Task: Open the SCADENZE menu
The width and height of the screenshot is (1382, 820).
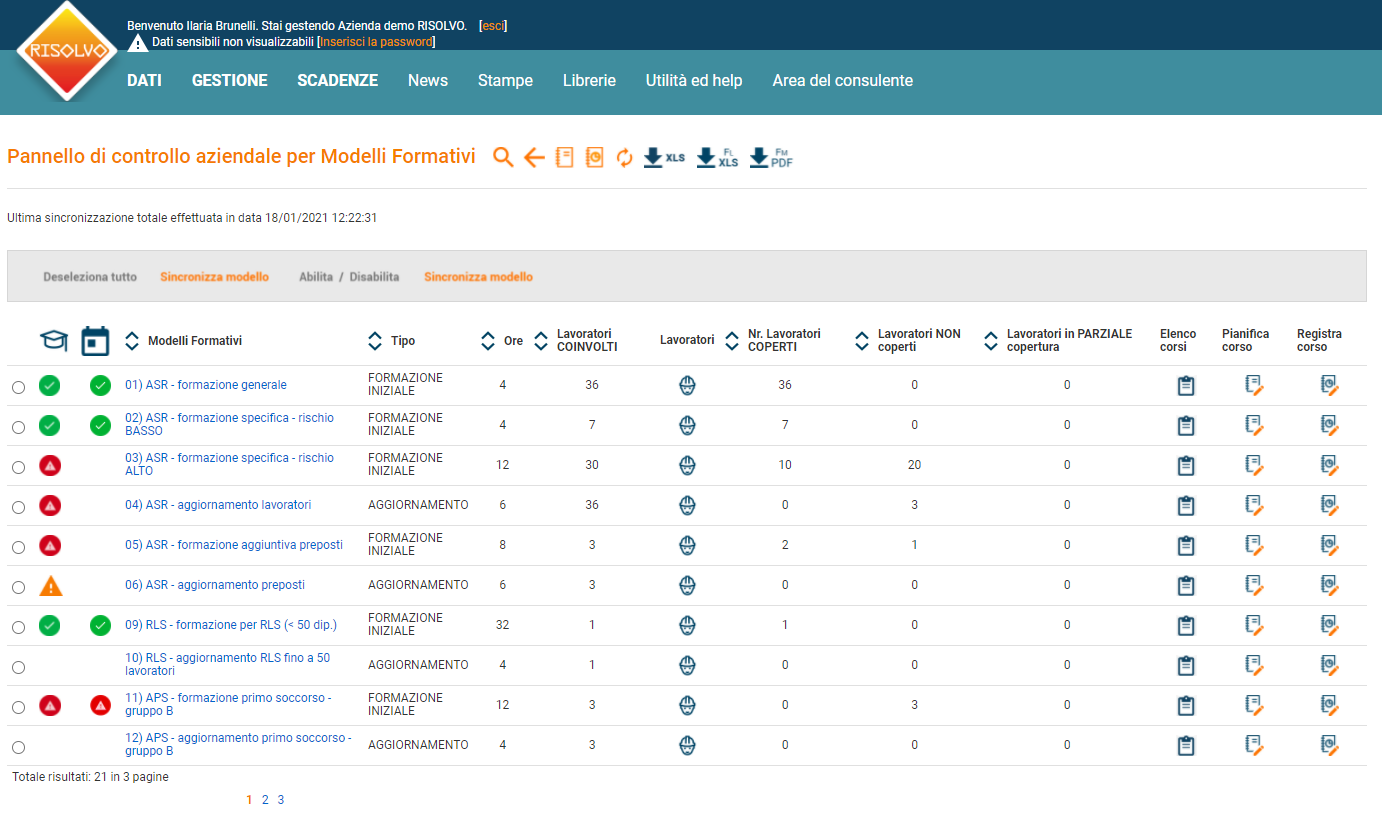Action: (x=337, y=81)
